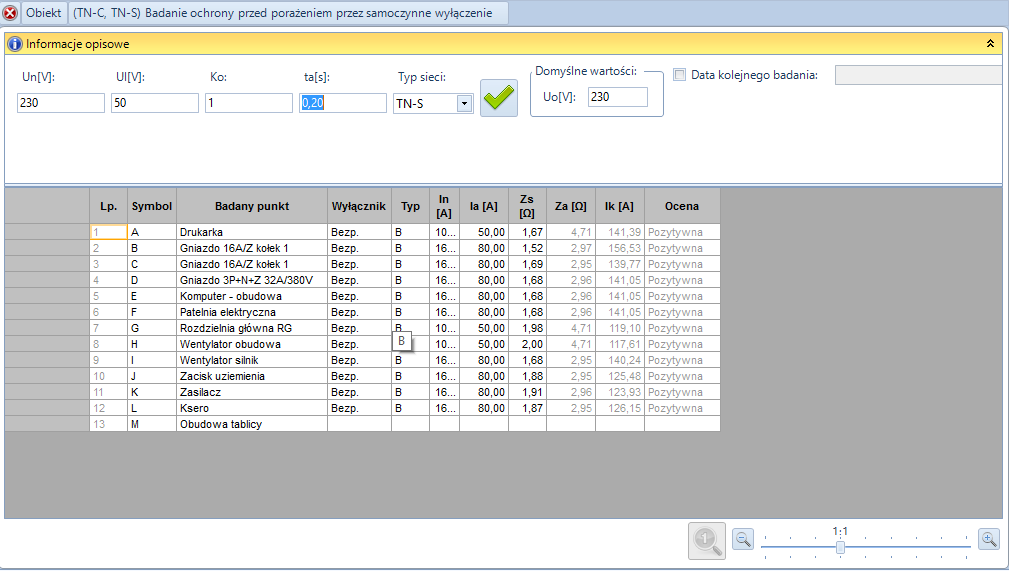Open the Typ sieci dropdown arrow
The image size is (1009, 571).
pyautogui.click(x=465, y=103)
